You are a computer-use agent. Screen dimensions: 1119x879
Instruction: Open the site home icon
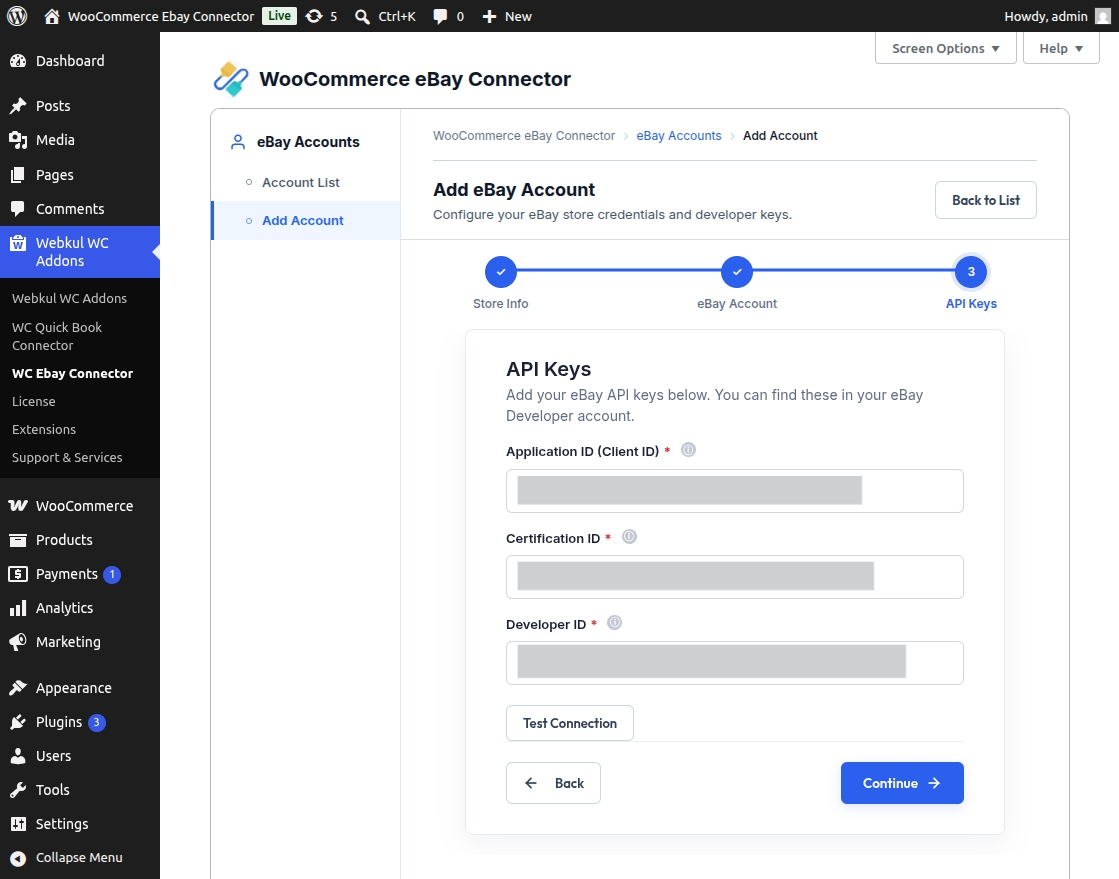(51, 16)
